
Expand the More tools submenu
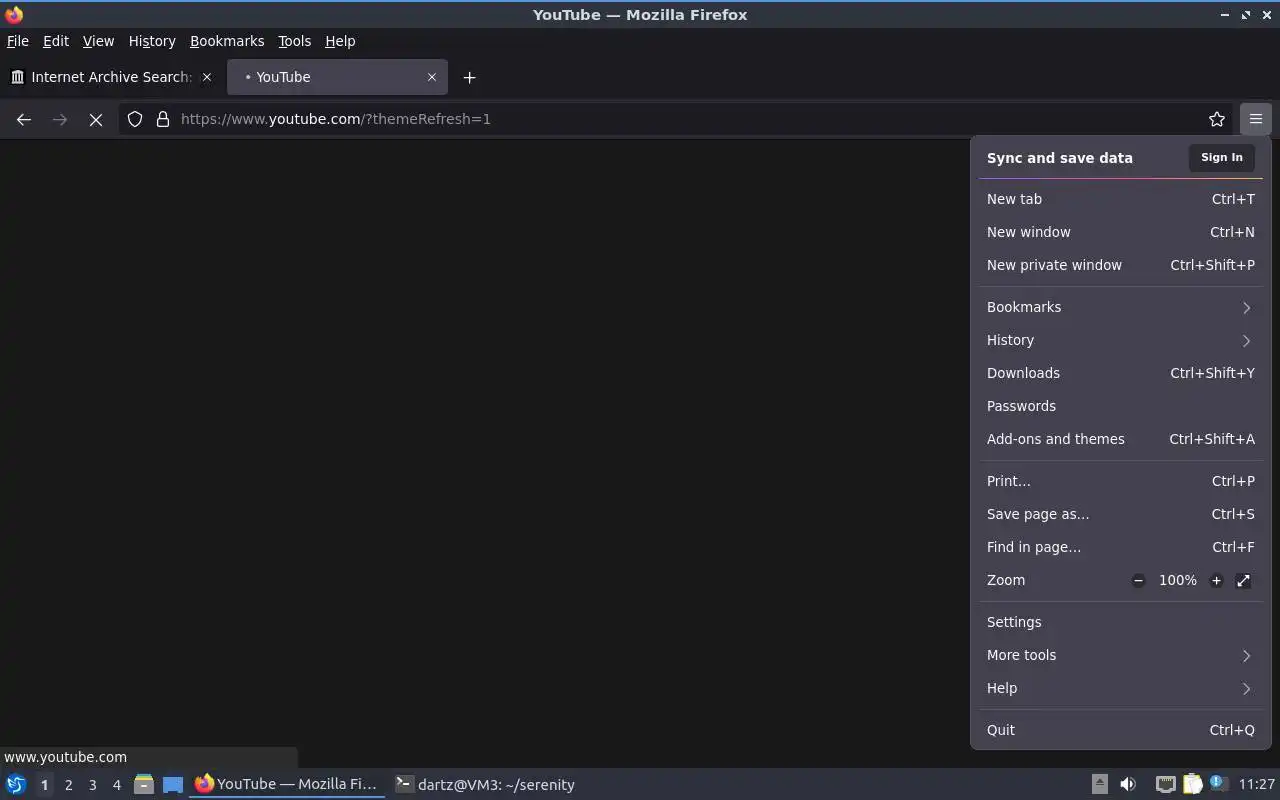click(x=1121, y=655)
